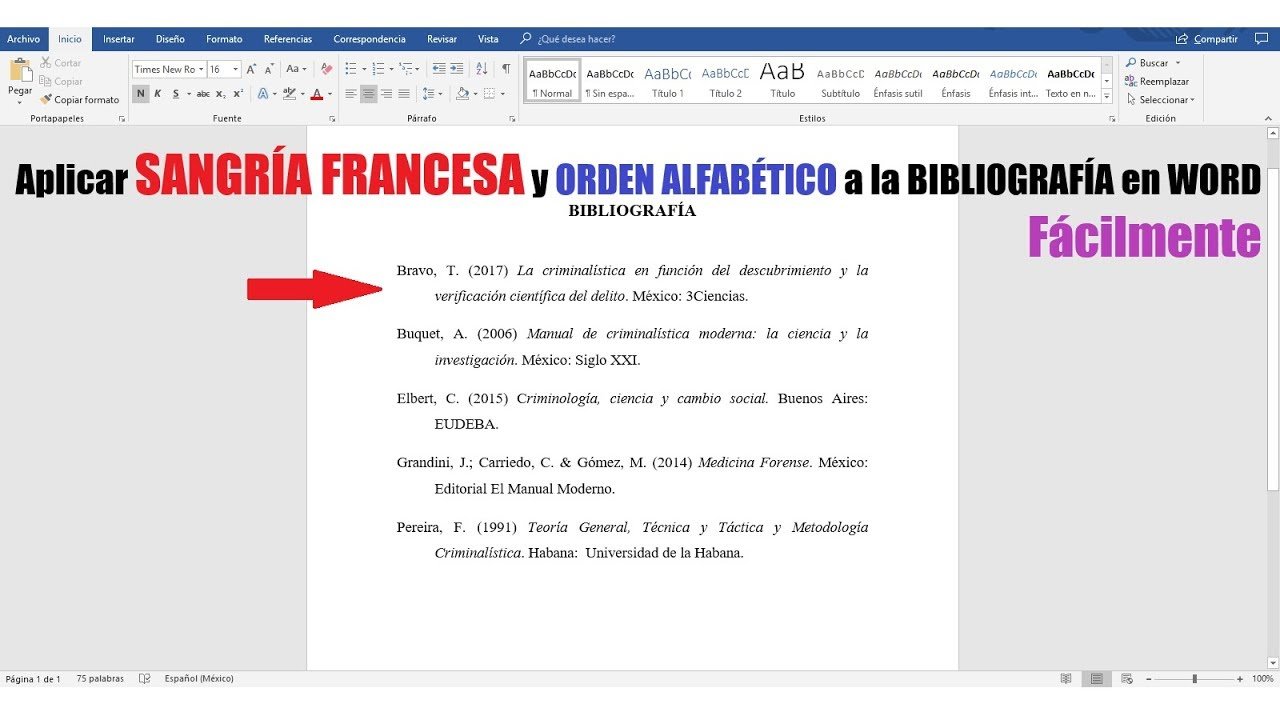Toggle bold (N) formatting
This screenshot has width=1280, height=720.
point(141,94)
